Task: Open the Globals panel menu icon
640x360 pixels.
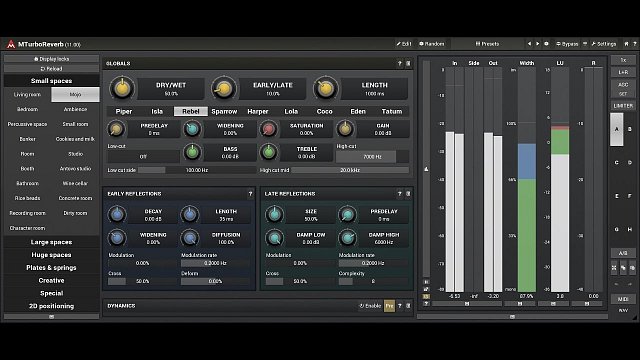Action: coord(408,64)
